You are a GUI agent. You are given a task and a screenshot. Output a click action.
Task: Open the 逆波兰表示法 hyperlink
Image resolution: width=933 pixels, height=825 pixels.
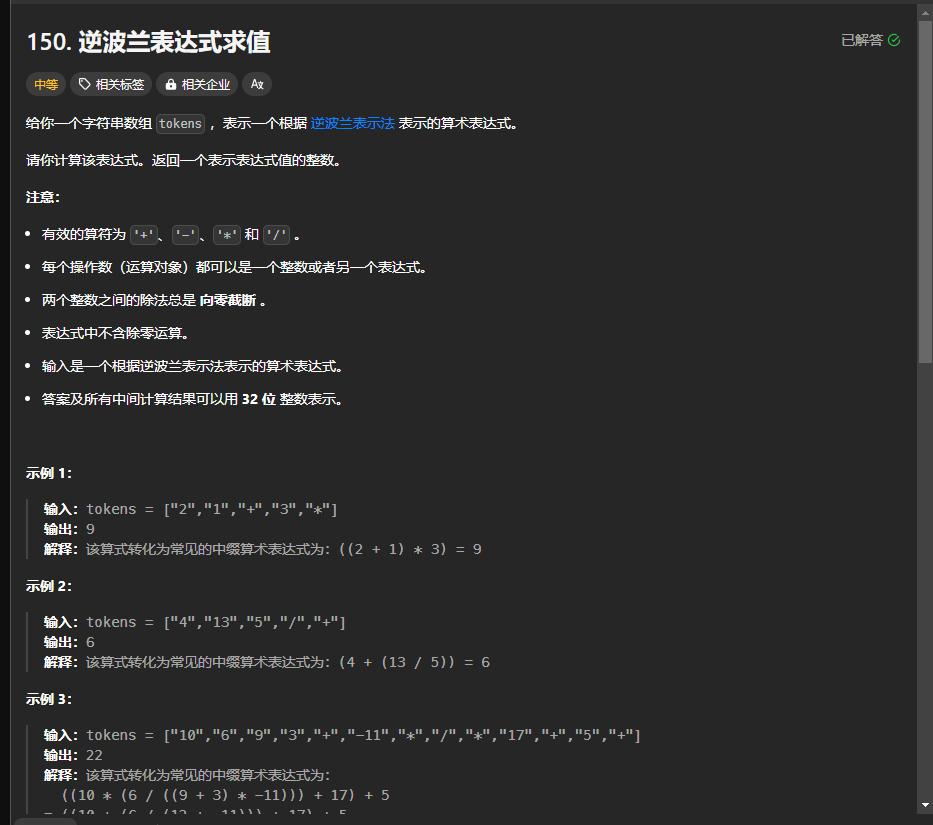point(352,123)
